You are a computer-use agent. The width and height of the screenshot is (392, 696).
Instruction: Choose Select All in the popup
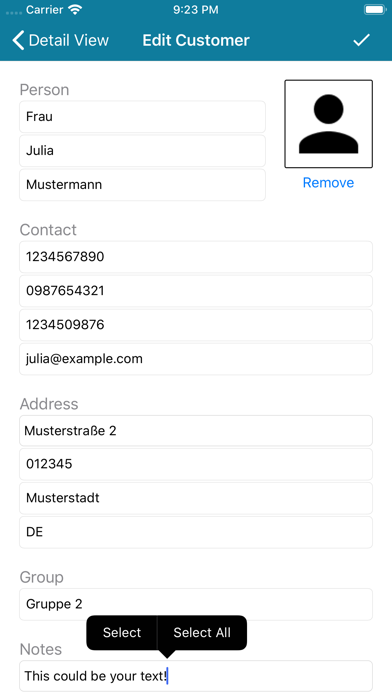pyautogui.click(x=202, y=633)
